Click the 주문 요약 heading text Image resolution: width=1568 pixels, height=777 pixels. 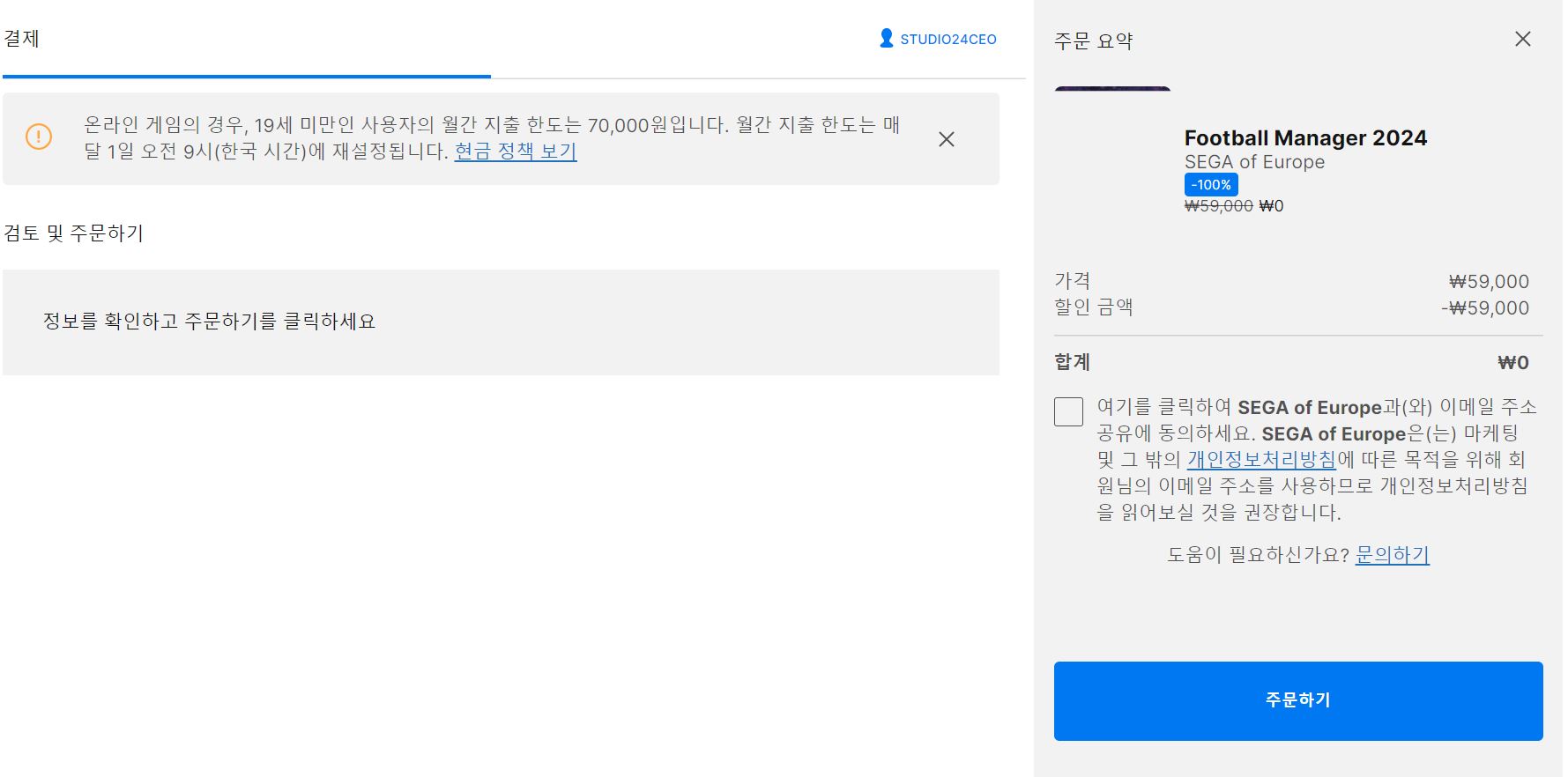tap(1094, 41)
